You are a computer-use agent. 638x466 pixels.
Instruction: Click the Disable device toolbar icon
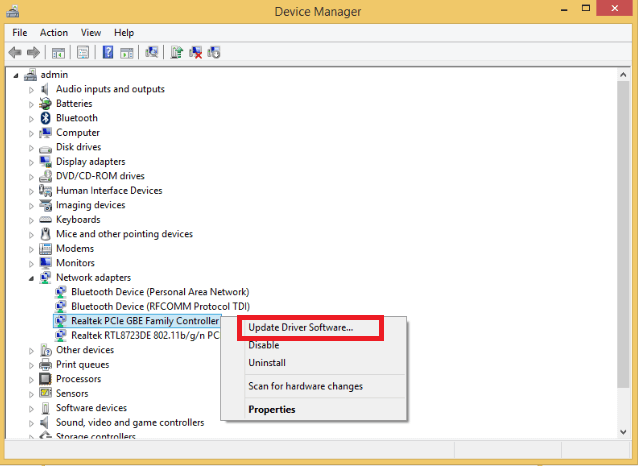[214, 52]
